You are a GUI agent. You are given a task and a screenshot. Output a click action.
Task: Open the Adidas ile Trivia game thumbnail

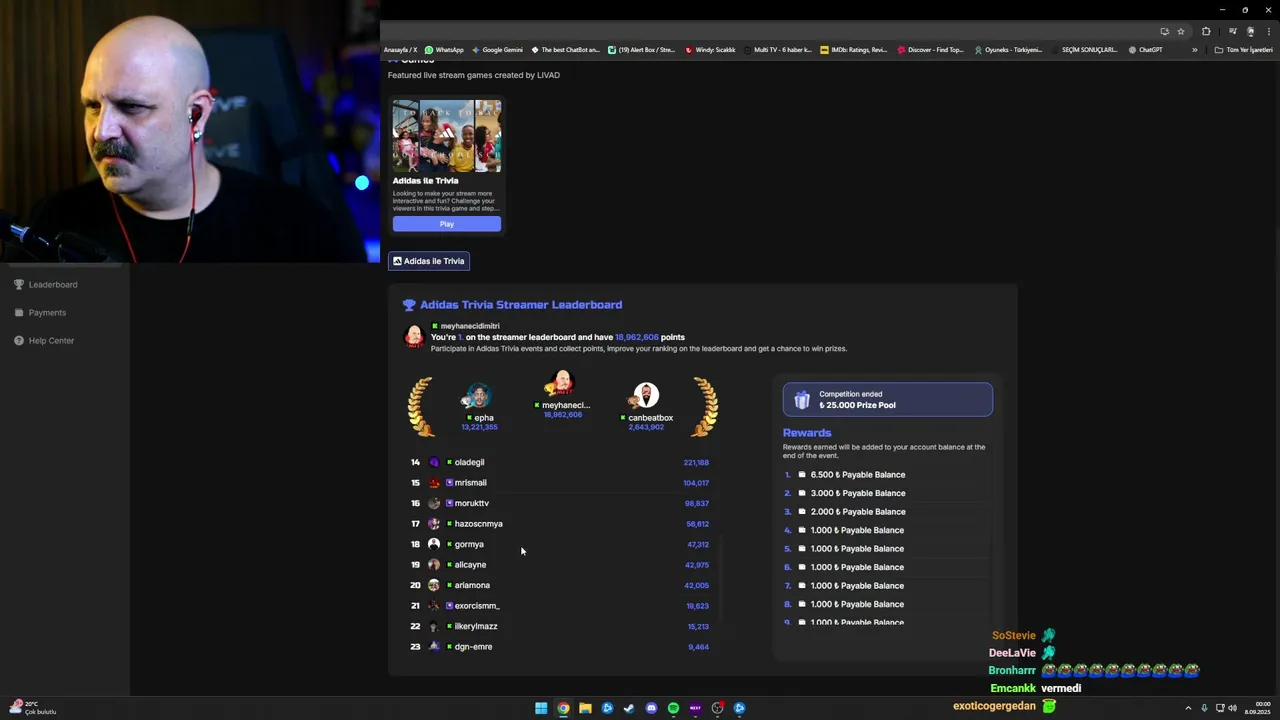pyautogui.click(x=447, y=136)
